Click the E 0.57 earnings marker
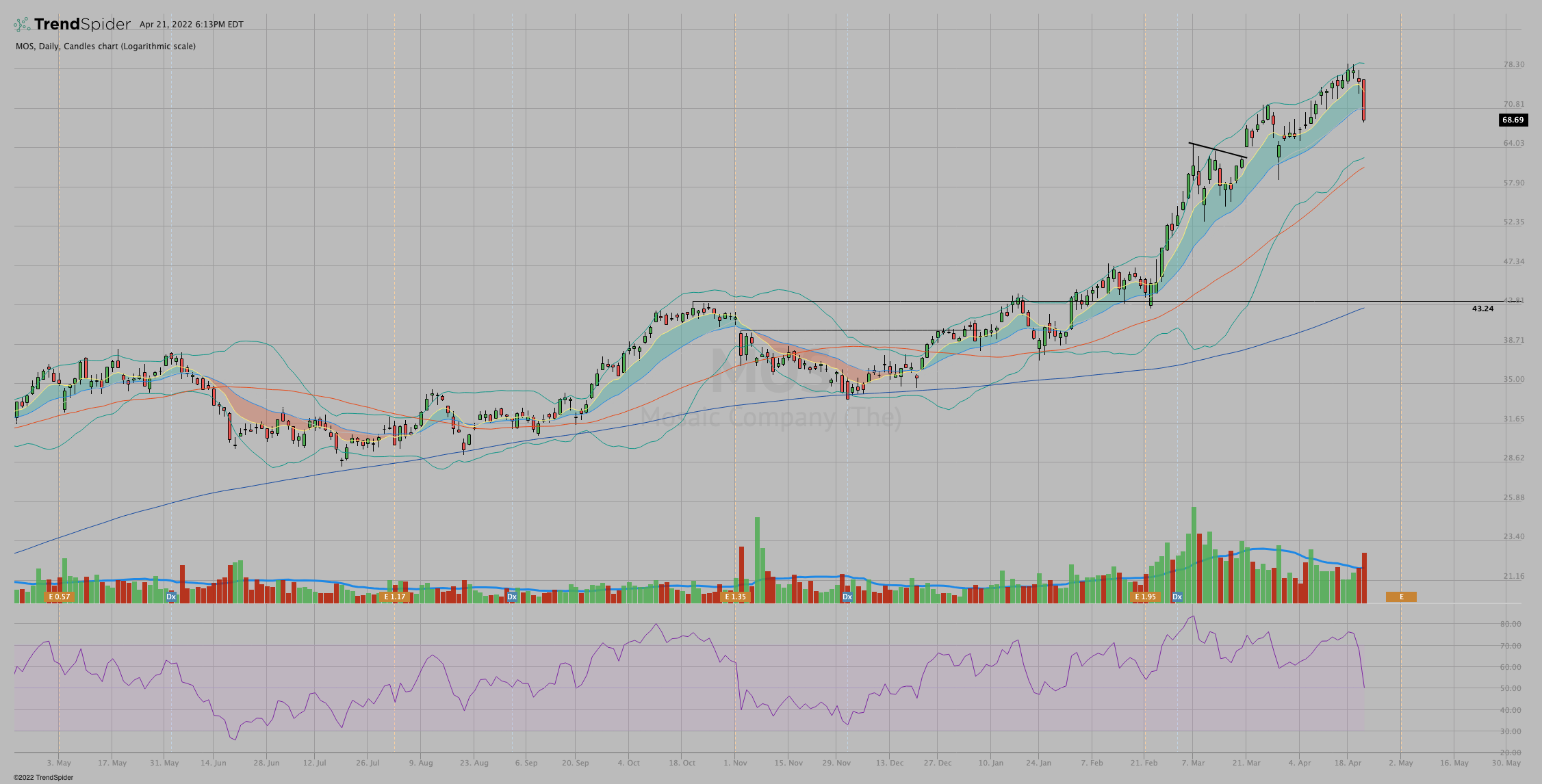The width and height of the screenshot is (1542, 784). click(x=59, y=597)
